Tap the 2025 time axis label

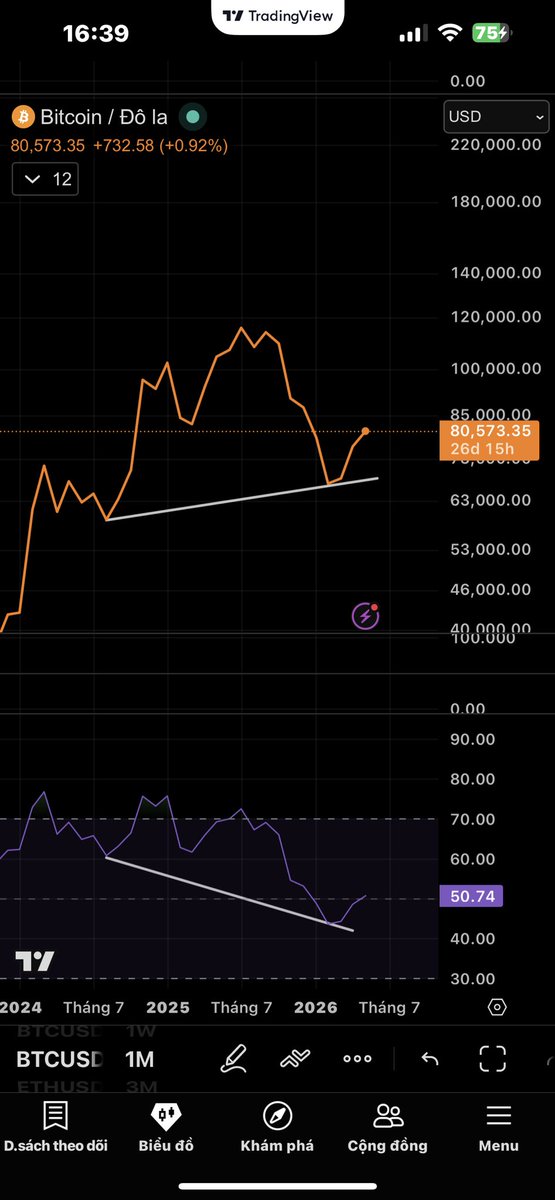[168, 1007]
